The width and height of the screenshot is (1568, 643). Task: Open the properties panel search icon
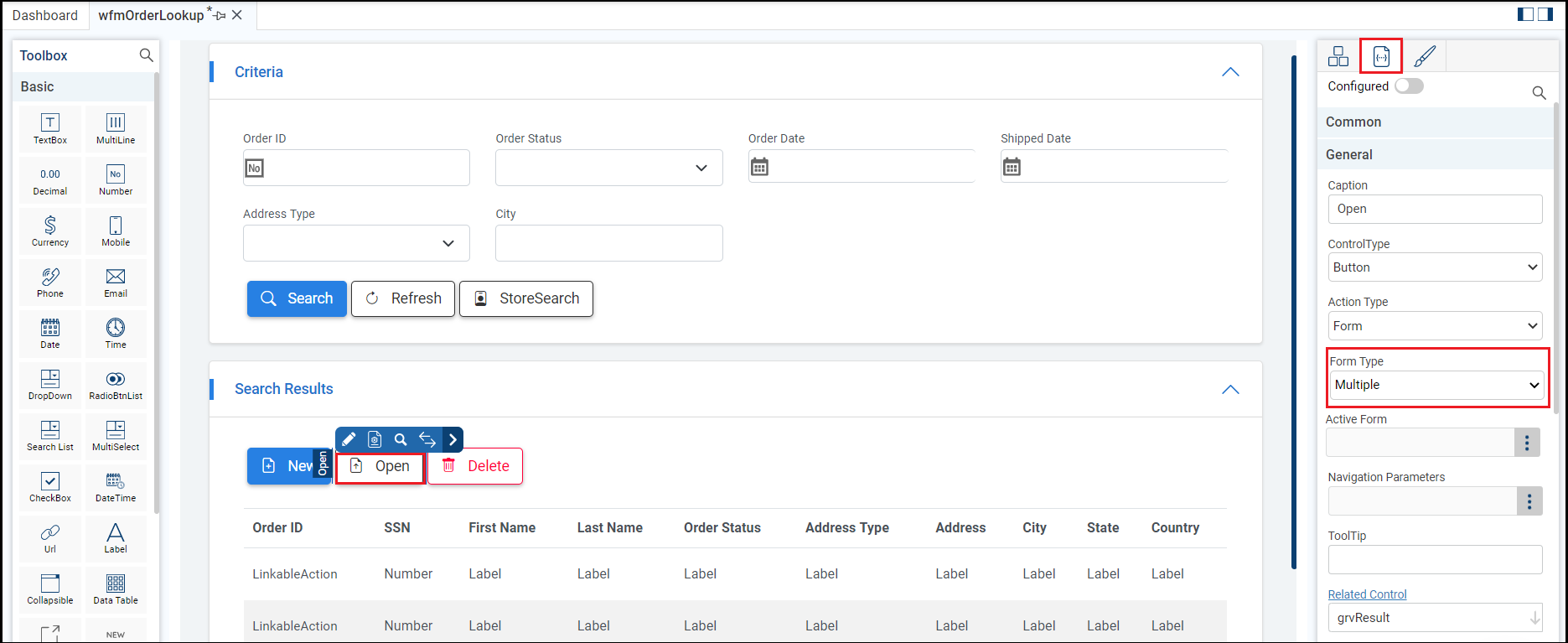tap(1539, 92)
